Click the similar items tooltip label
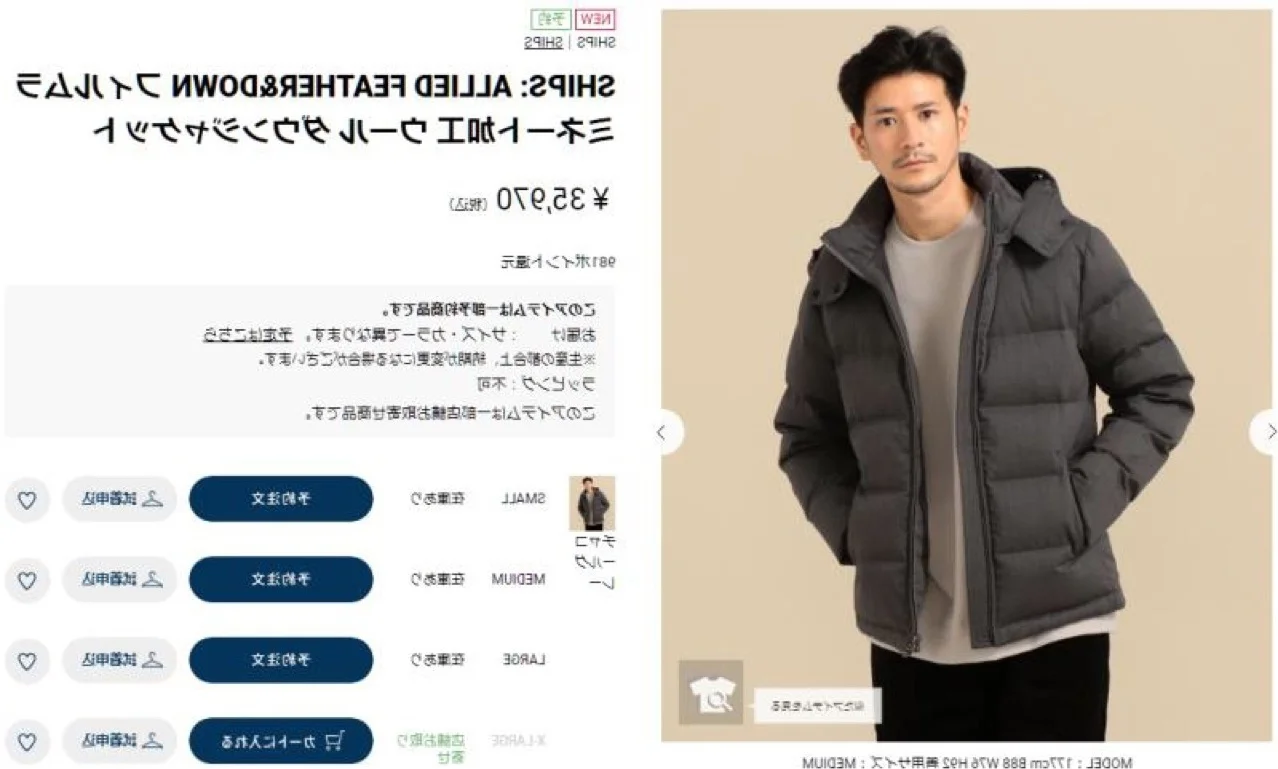This screenshot has height=769, width=1278. coord(817,705)
